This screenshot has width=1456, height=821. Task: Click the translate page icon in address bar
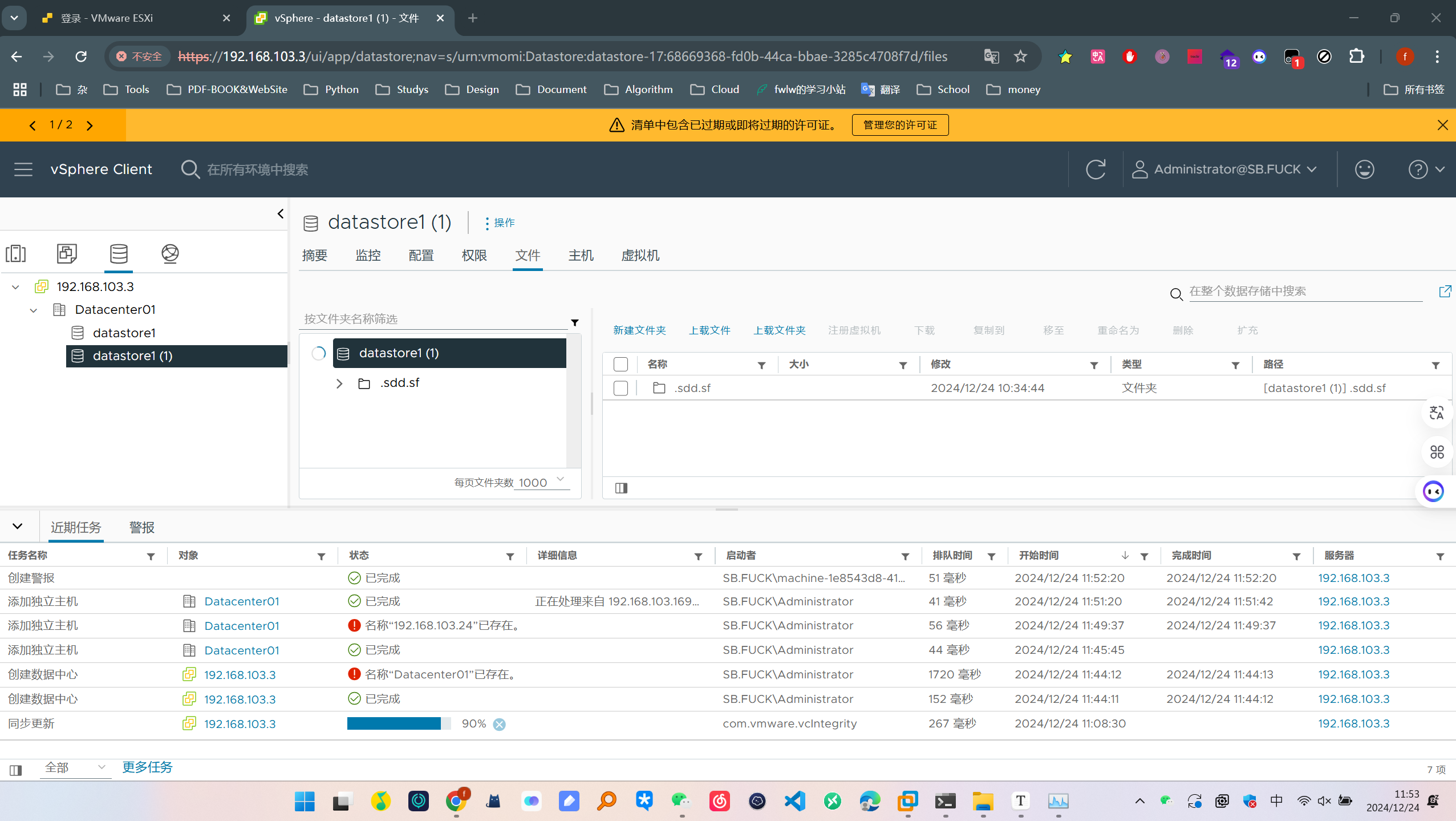[991, 56]
